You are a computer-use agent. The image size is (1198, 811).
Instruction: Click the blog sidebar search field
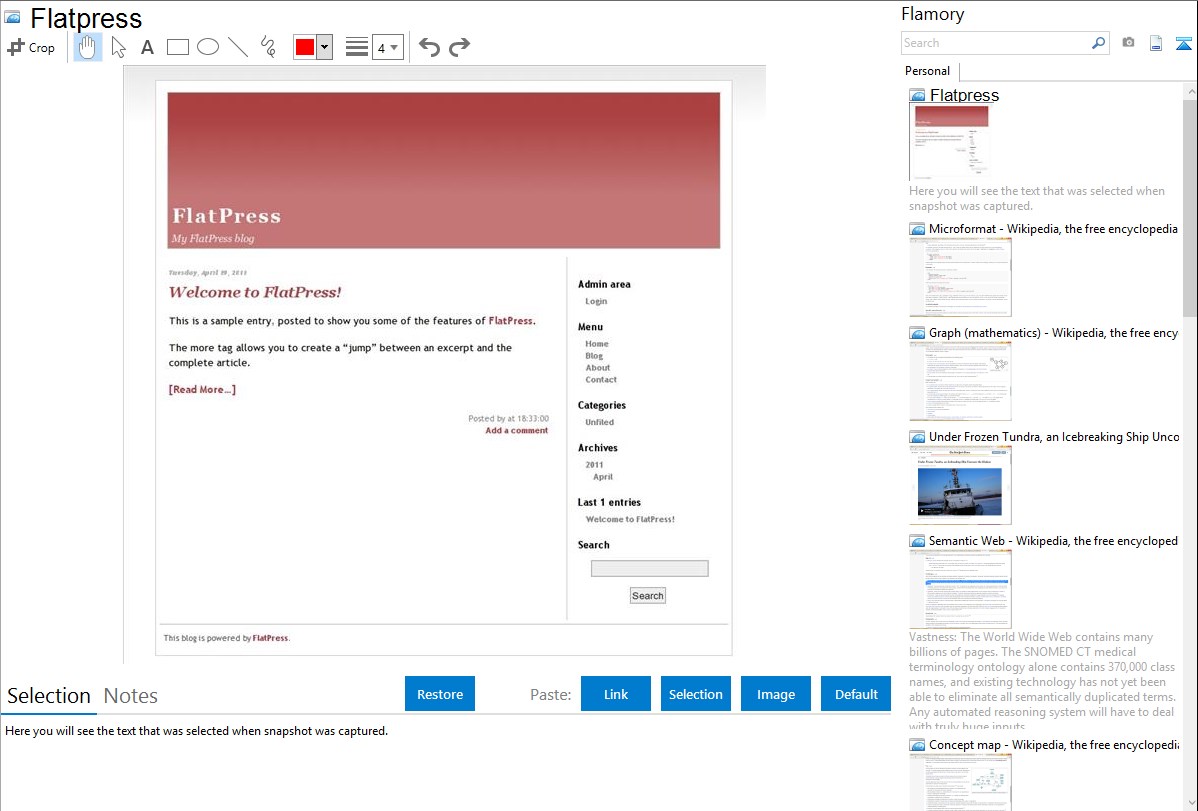tap(649, 568)
